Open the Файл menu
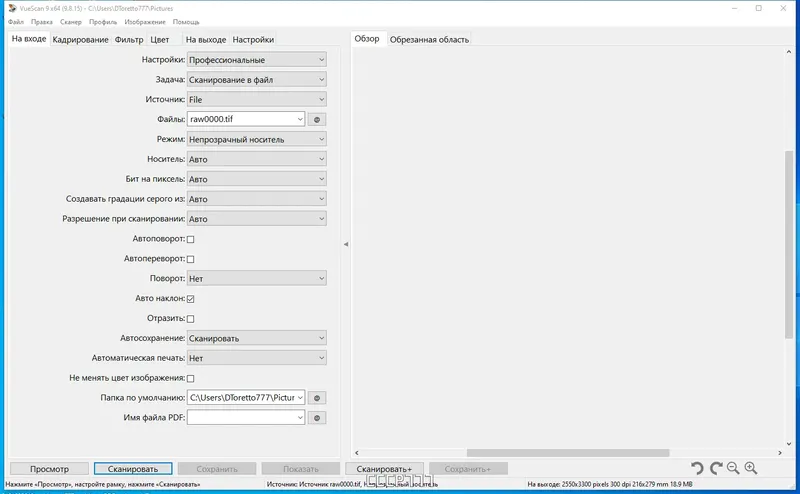 [16, 22]
